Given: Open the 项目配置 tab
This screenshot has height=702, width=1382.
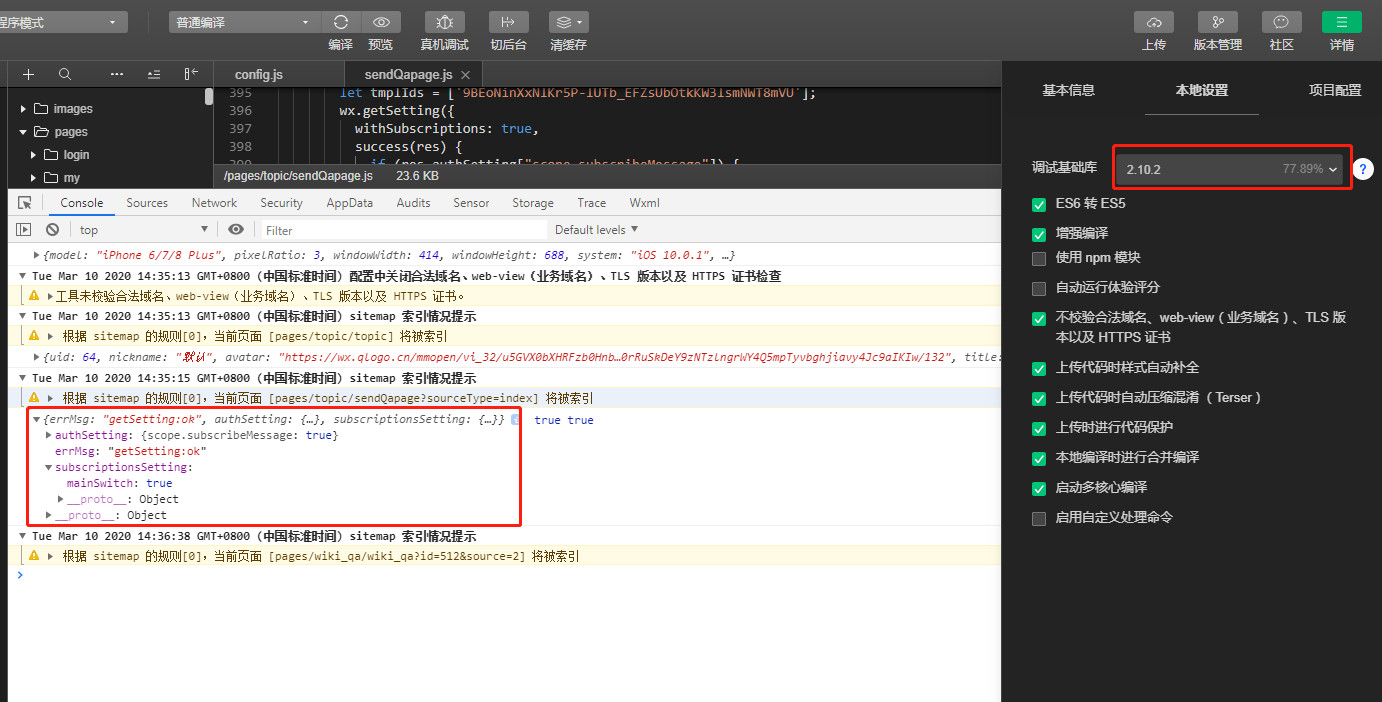Looking at the screenshot, I should tap(1335, 90).
